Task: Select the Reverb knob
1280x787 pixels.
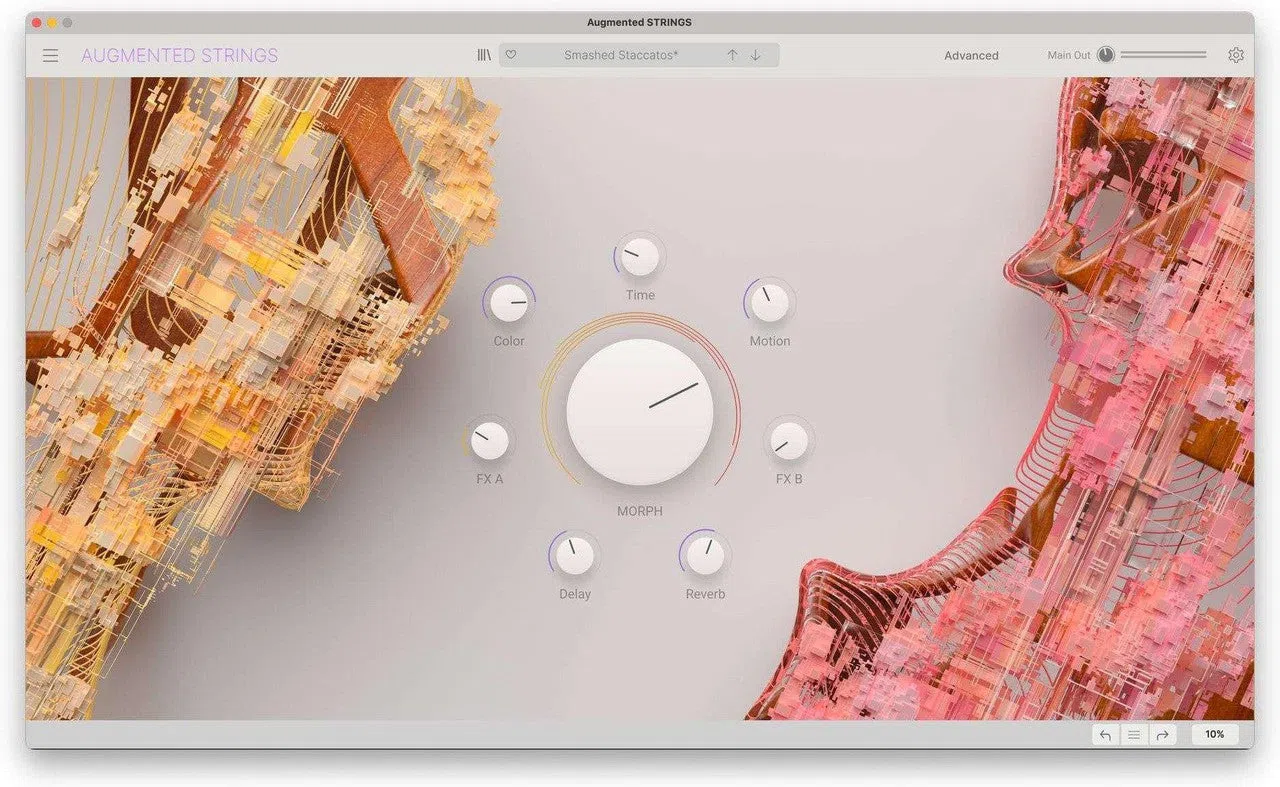Action: point(705,555)
